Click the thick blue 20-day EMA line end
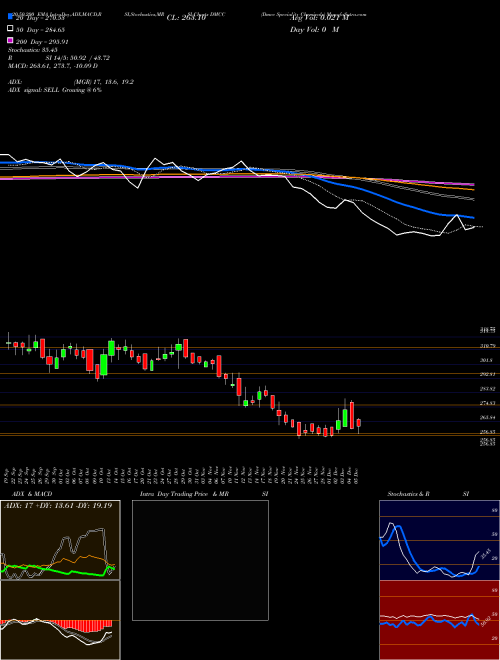500x660 pixels. coord(473,218)
